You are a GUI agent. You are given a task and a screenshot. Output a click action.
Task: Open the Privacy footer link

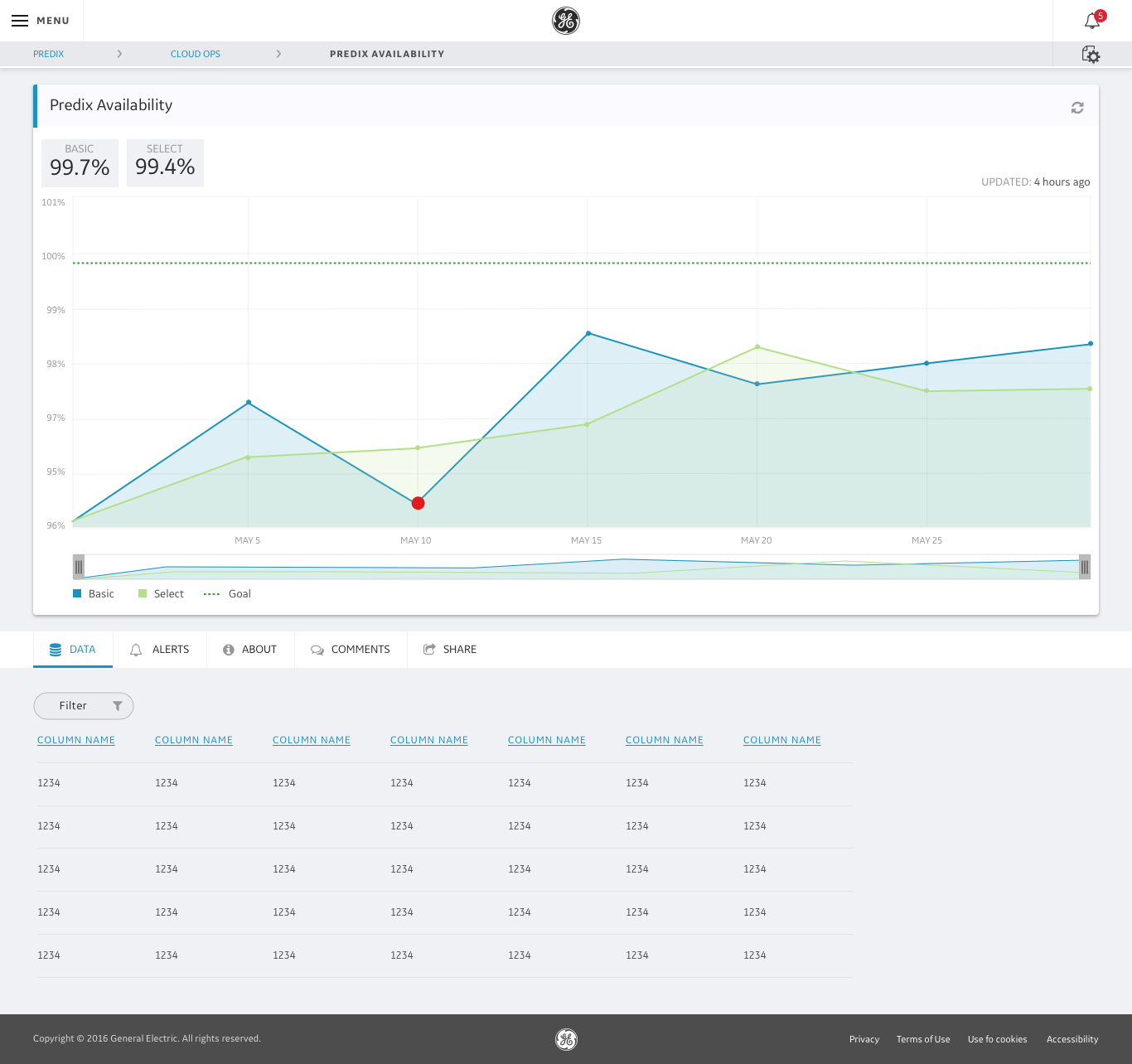pos(864,1039)
